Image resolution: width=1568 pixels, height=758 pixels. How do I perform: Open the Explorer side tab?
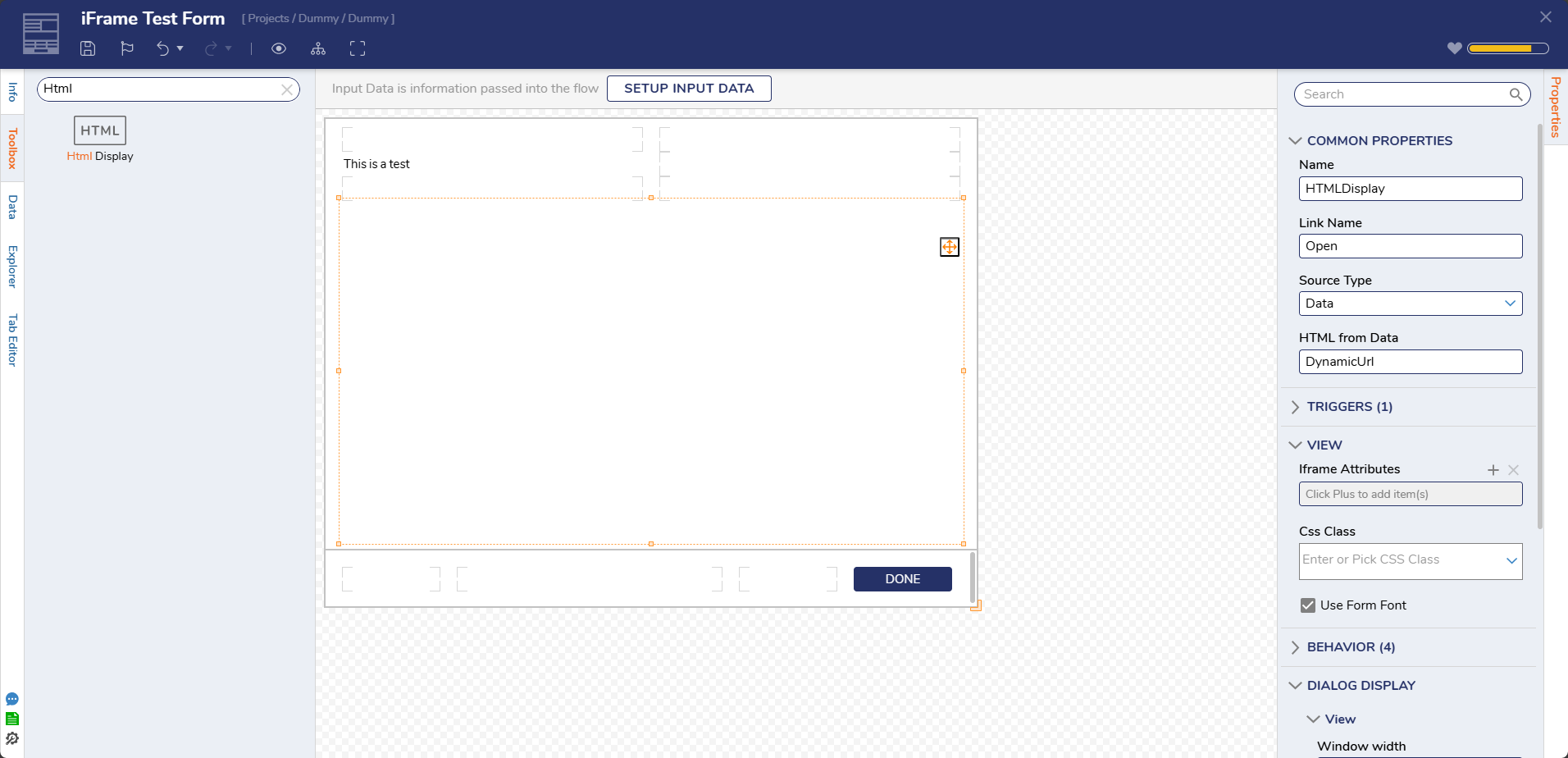[x=12, y=266]
